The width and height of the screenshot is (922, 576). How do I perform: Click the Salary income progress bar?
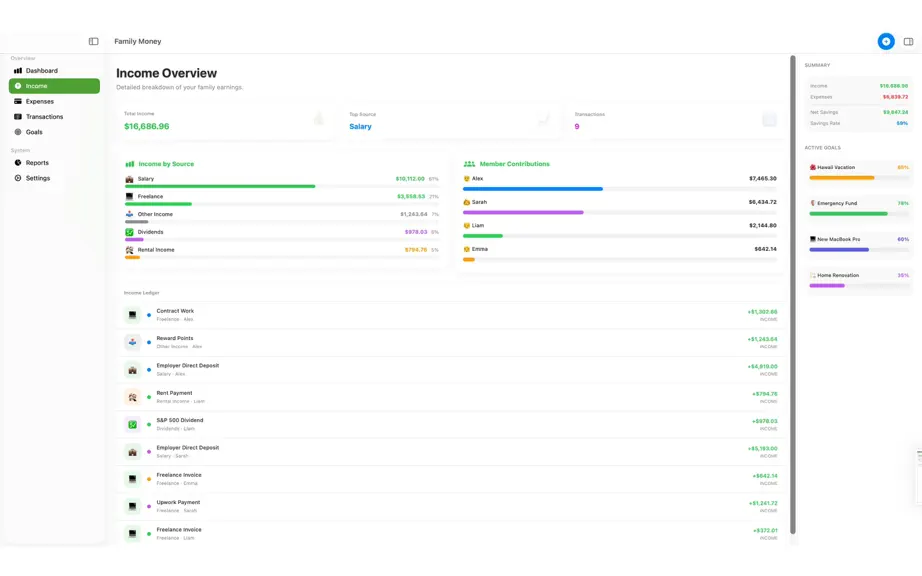click(x=282, y=186)
